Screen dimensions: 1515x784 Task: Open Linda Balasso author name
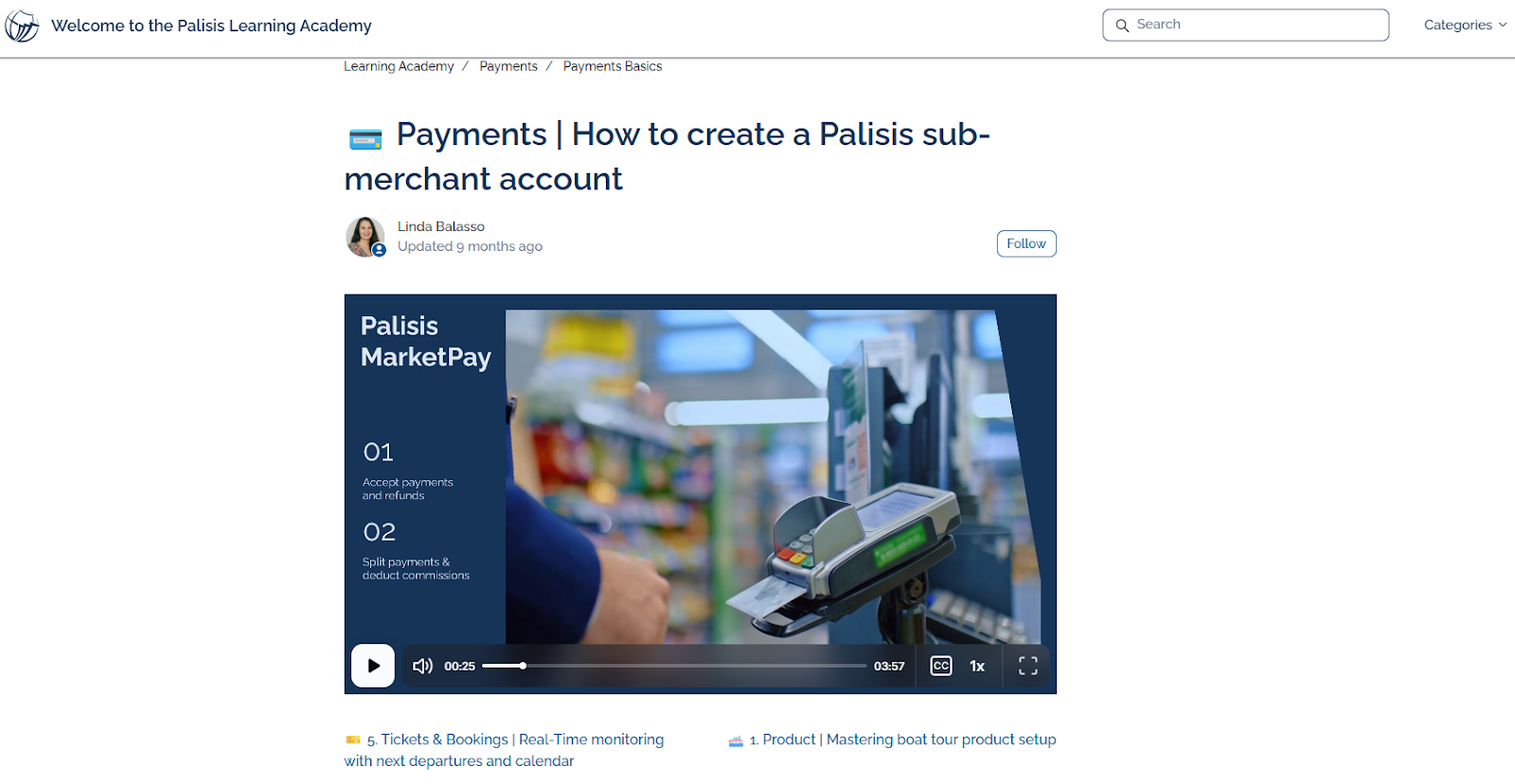(441, 226)
